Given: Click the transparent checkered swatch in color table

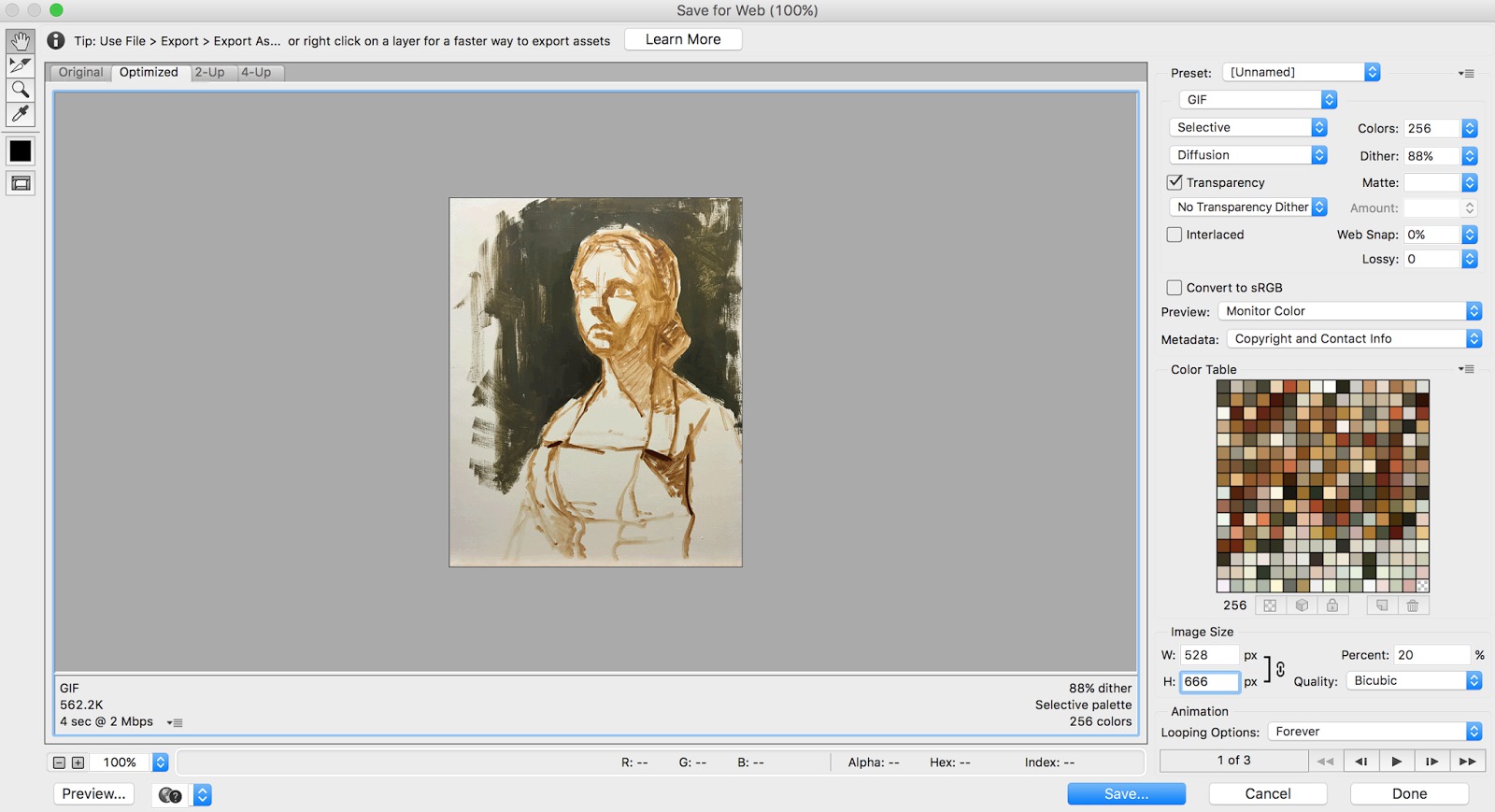Looking at the screenshot, I should pos(1422,586).
